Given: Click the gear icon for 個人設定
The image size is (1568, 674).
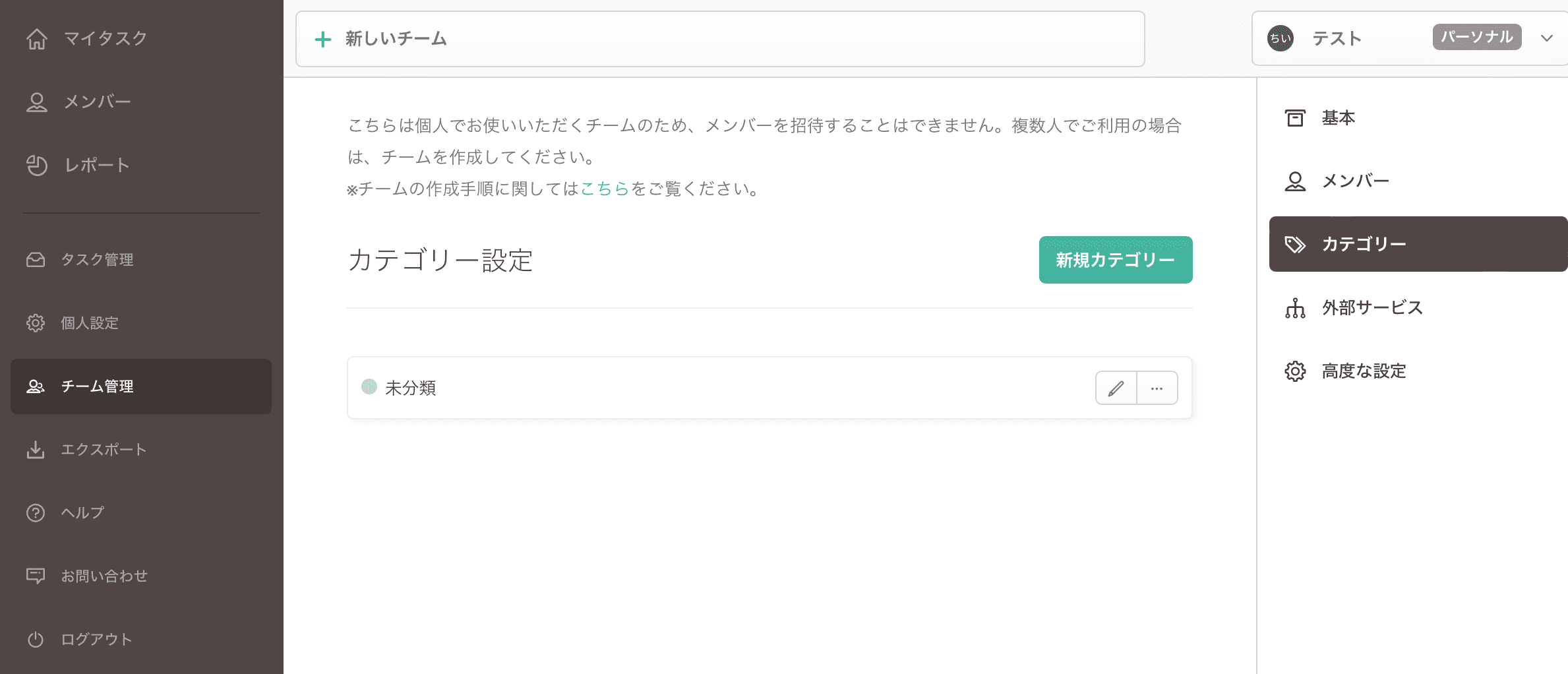Looking at the screenshot, I should [x=36, y=323].
